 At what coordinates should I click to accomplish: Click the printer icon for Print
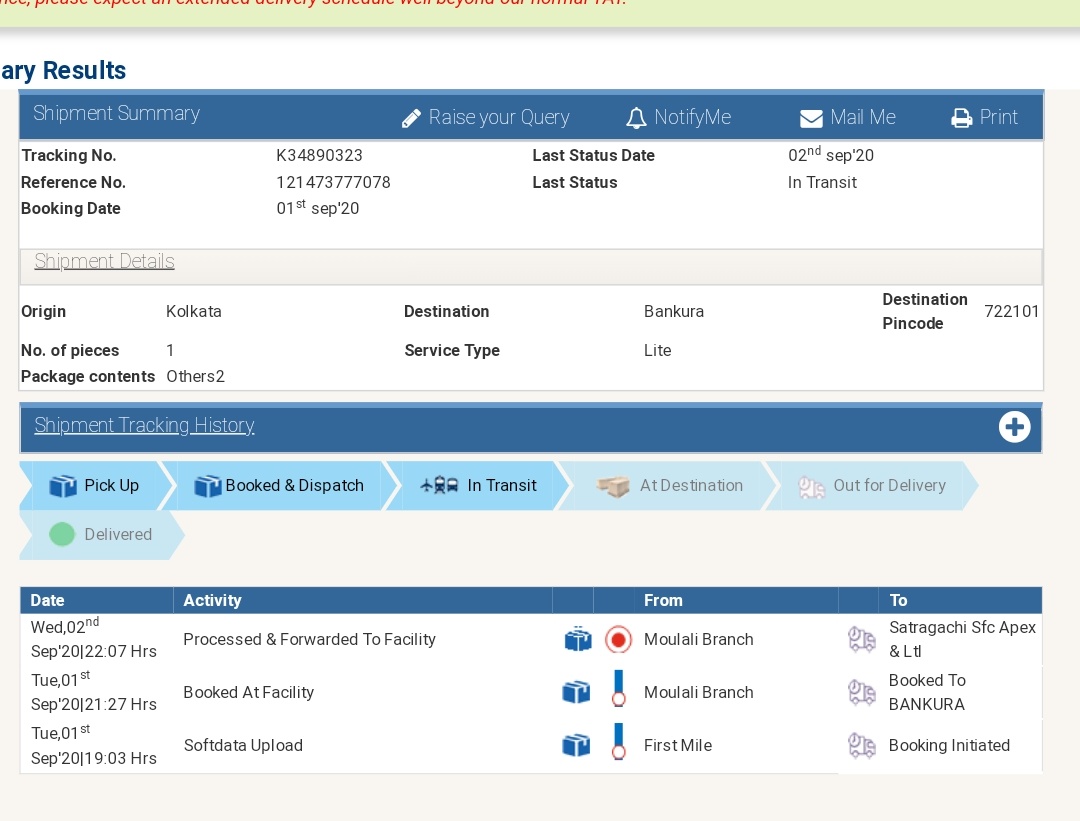pos(962,118)
